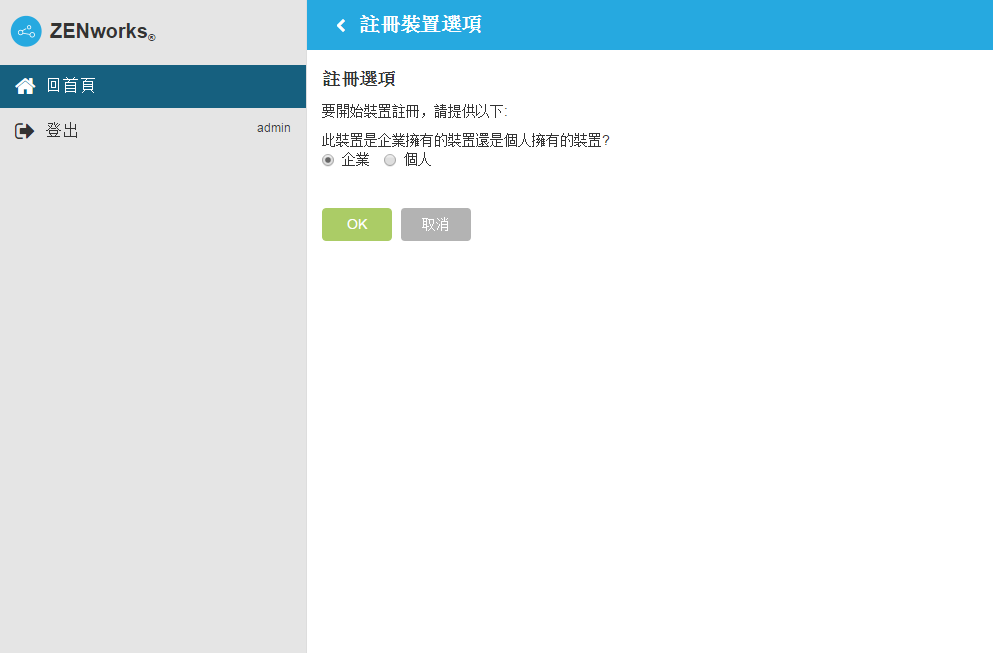Click the admin username label
Viewport: 993px width, 653px height.
274,128
